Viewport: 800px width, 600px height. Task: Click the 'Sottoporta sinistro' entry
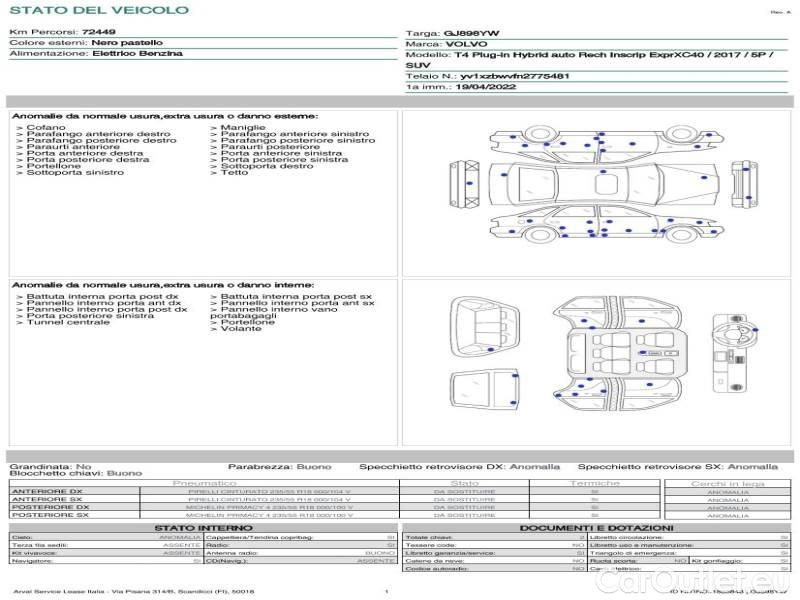point(75,172)
